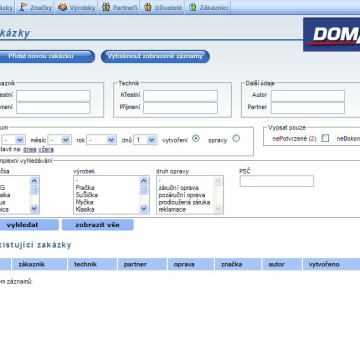Open the Zákazníci tab
Viewport: 360px width, 360px height.
click(x=208, y=7)
